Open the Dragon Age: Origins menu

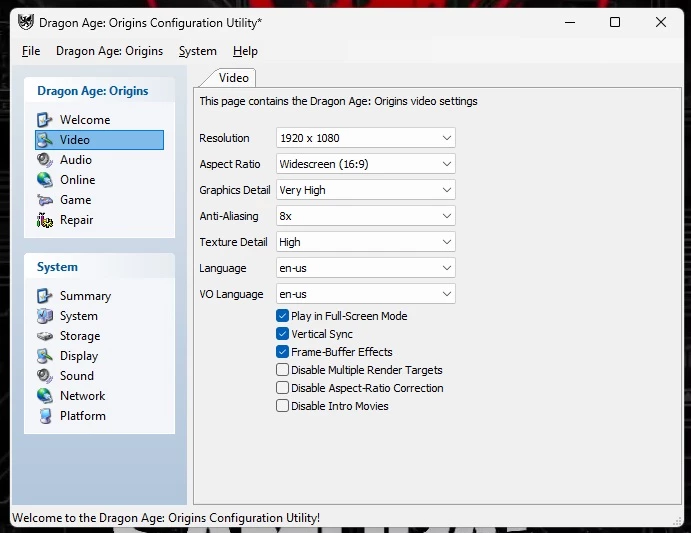pyautogui.click(x=109, y=51)
